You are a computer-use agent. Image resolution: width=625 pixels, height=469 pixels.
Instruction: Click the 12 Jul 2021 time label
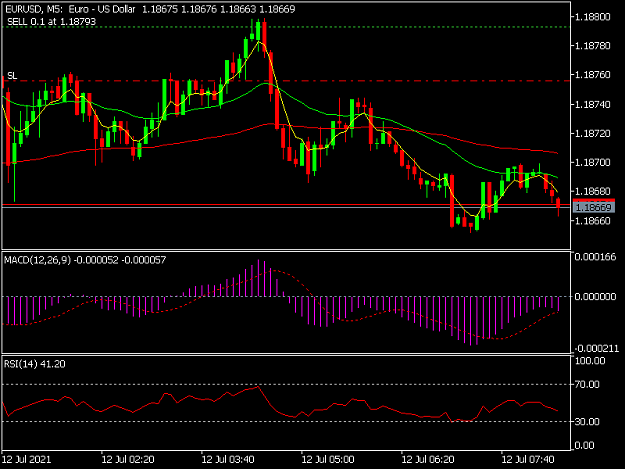click(27, 459)
